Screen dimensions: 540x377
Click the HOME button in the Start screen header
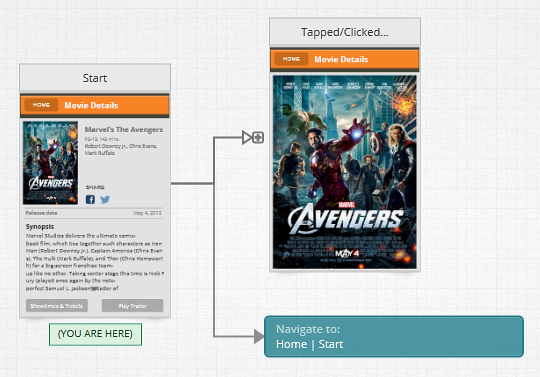tap(41, 105)
